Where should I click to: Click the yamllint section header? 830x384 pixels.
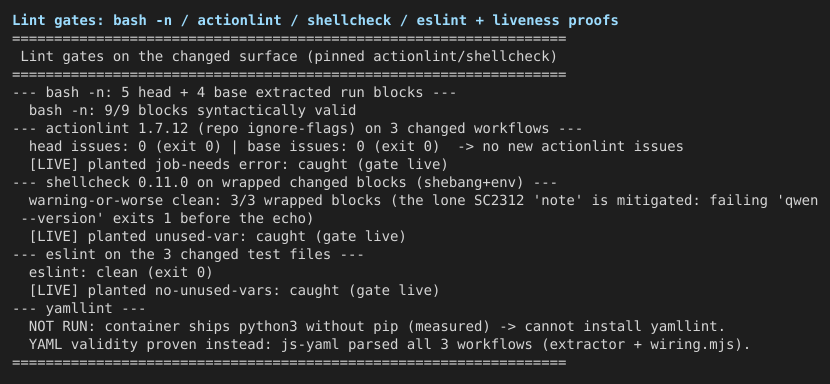[x=78, y=309]
